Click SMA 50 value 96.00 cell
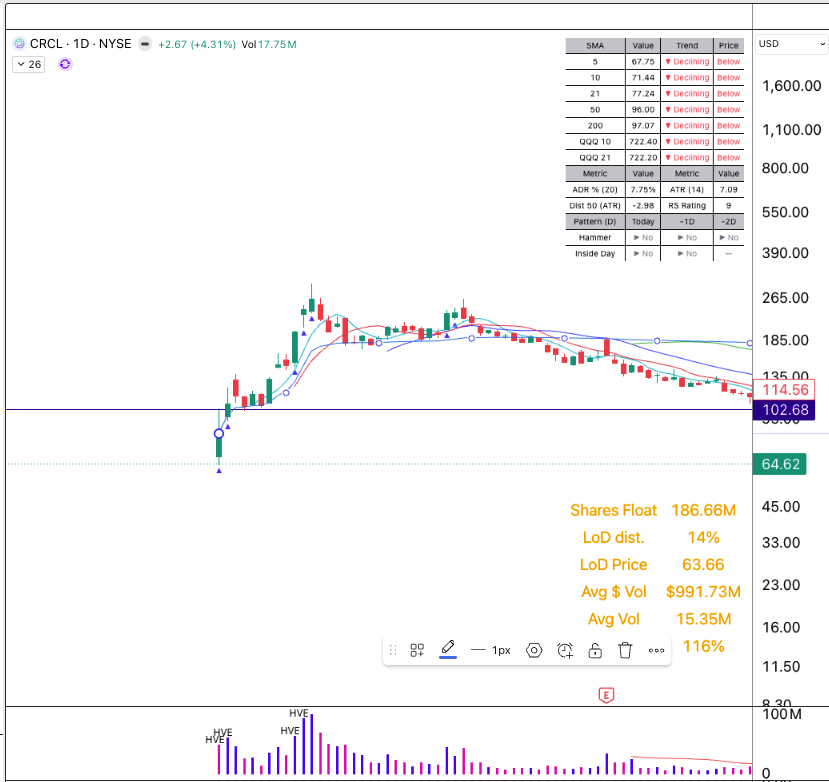Viewport: 829px width, 782px height. (x=643, y=109)
